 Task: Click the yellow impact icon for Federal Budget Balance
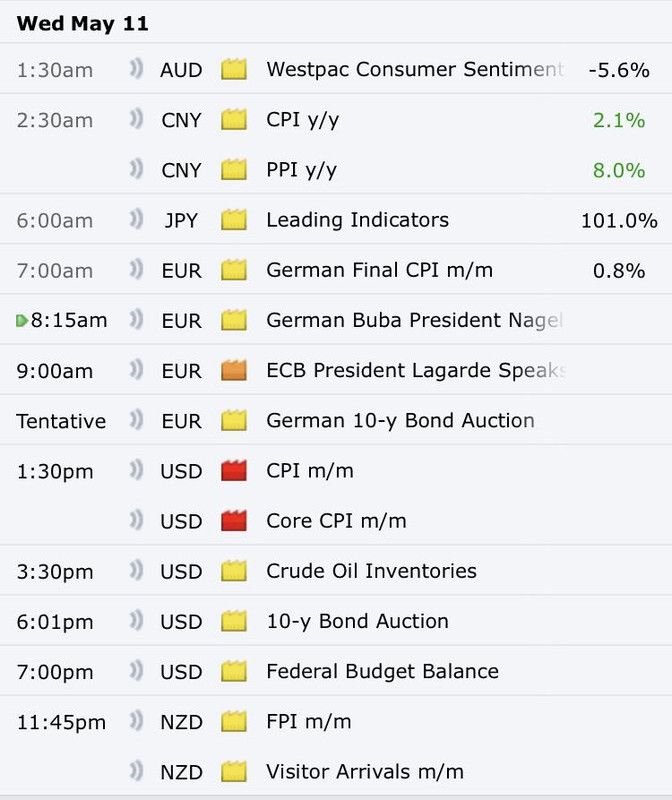tap(234, 671)
